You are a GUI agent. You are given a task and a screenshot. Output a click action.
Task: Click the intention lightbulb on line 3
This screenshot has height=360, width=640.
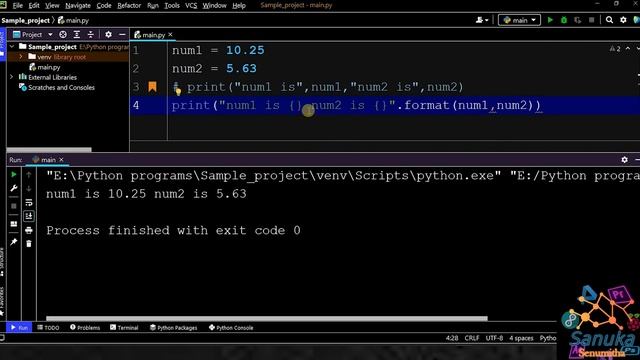pyautogui.click(x=178, y=92)
